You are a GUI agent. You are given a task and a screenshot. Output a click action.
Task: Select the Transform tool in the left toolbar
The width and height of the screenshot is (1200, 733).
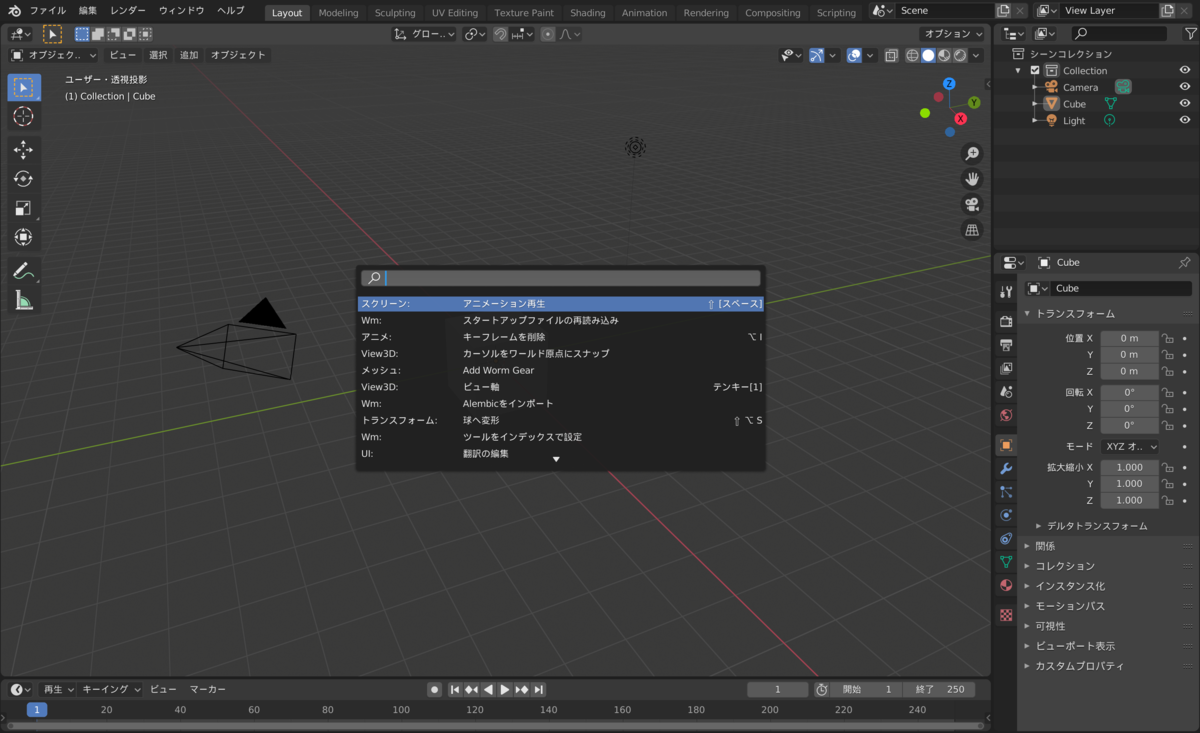tap(23, 237)
